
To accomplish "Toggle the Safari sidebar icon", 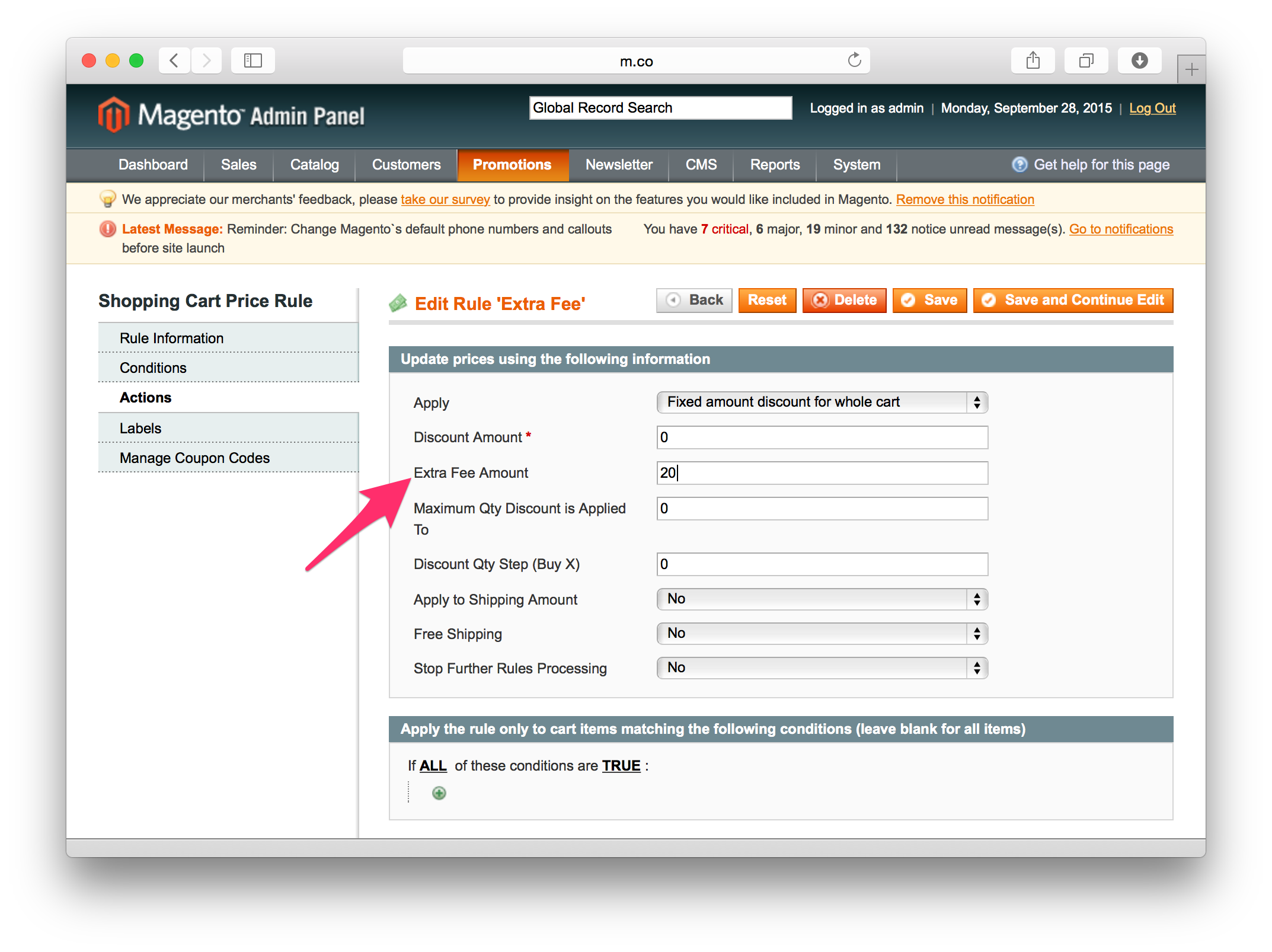I will [253, 60].
